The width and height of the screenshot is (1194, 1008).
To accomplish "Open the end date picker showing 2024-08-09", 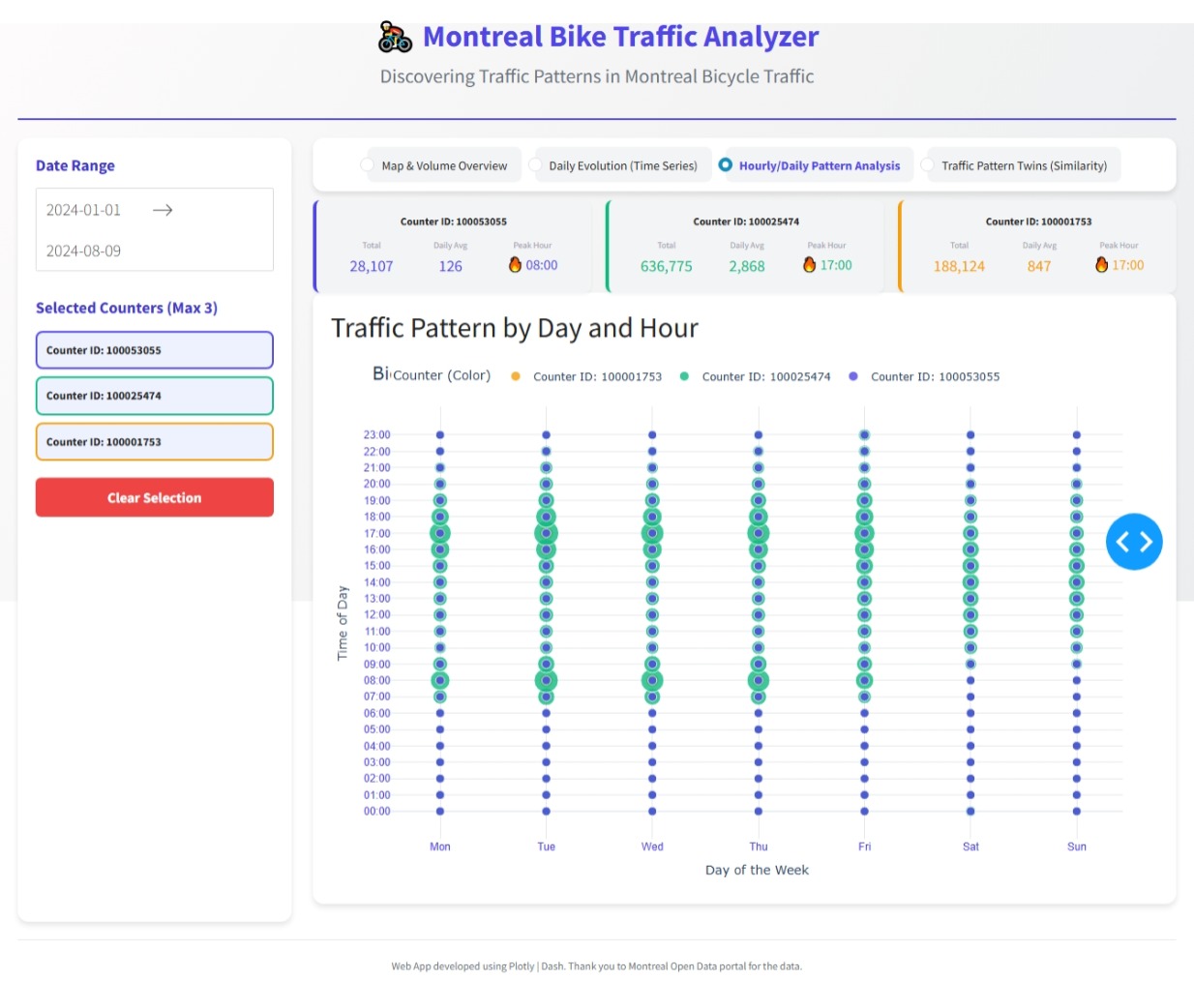I will click(82, 251).
